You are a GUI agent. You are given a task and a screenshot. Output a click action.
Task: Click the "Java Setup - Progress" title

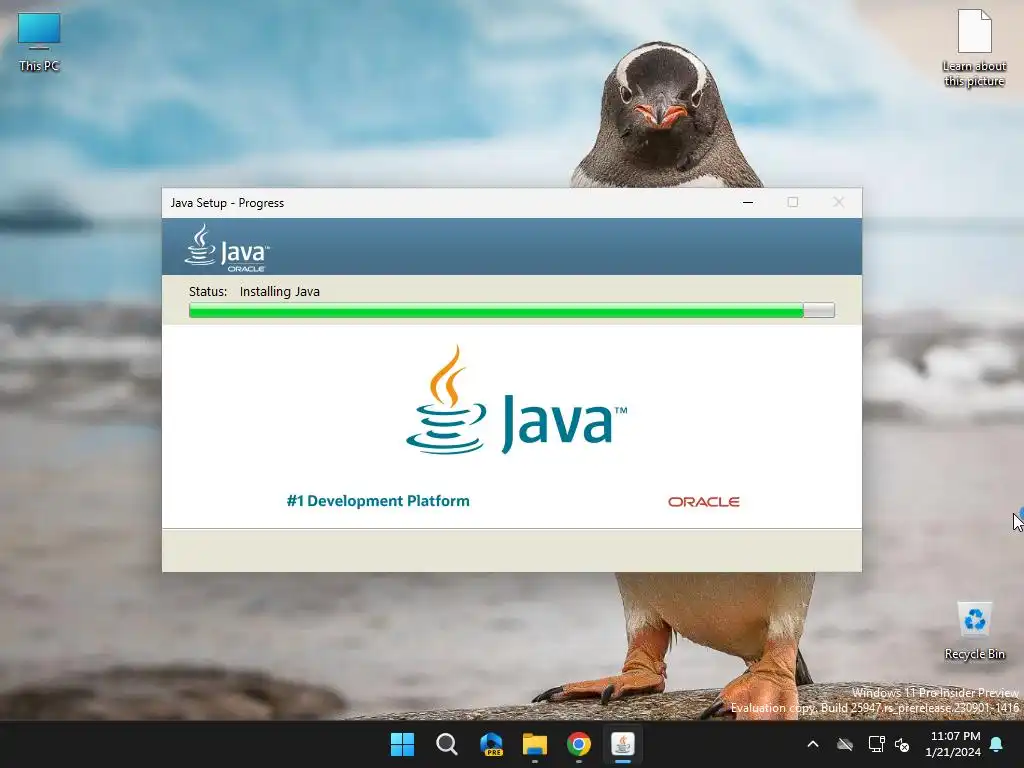click(x=227, y=203)
